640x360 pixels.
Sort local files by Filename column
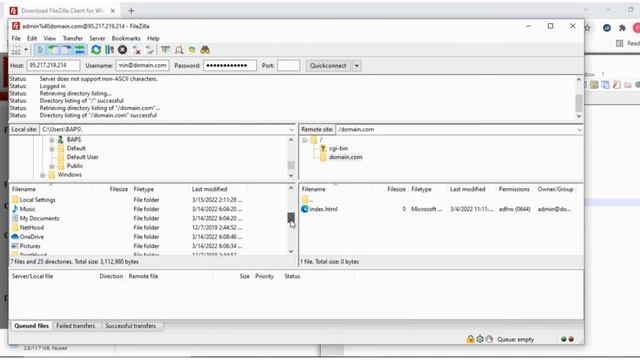[x=51, y=189]
